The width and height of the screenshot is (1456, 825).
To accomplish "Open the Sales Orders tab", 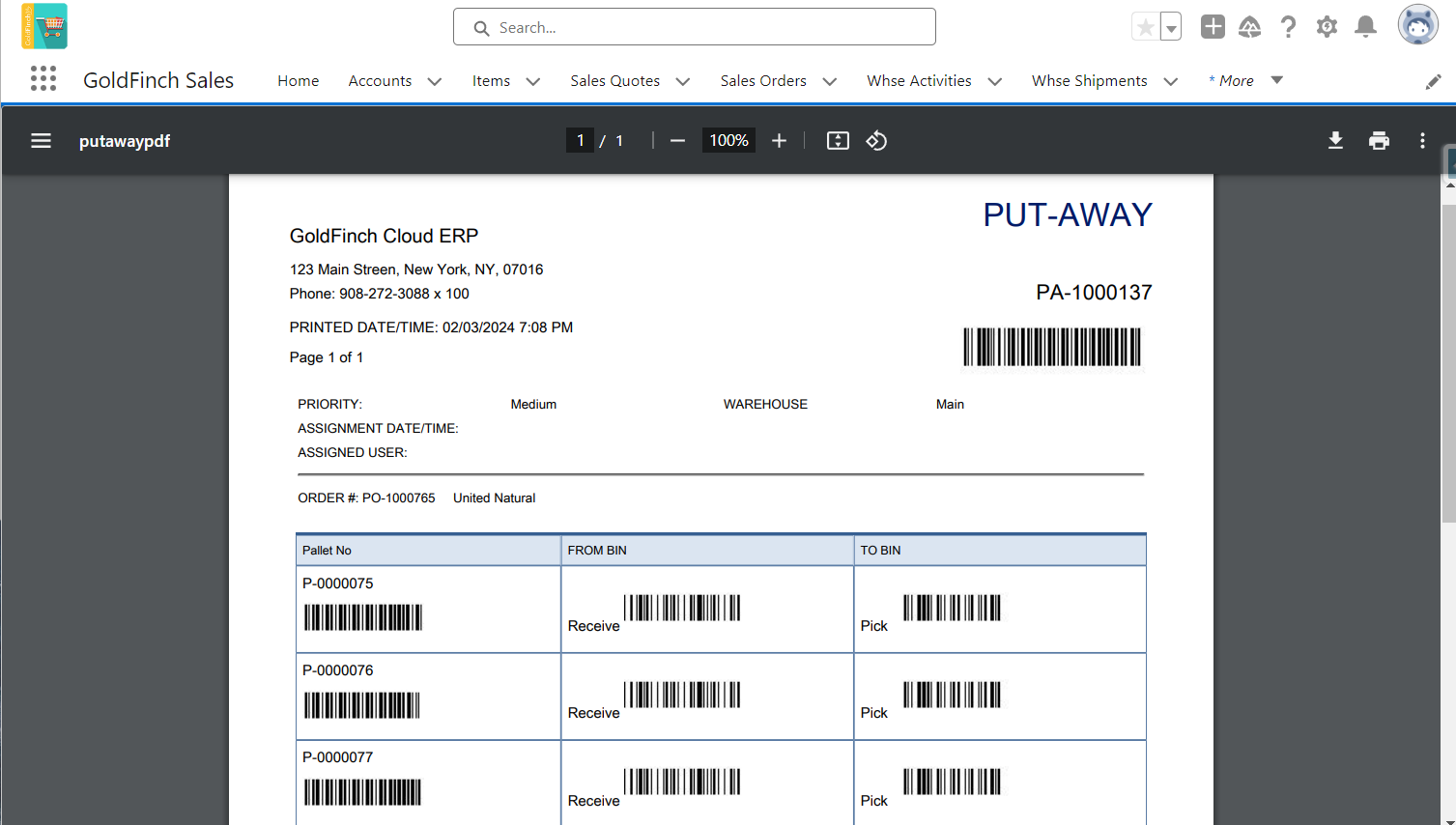I will tap(763, 81).
